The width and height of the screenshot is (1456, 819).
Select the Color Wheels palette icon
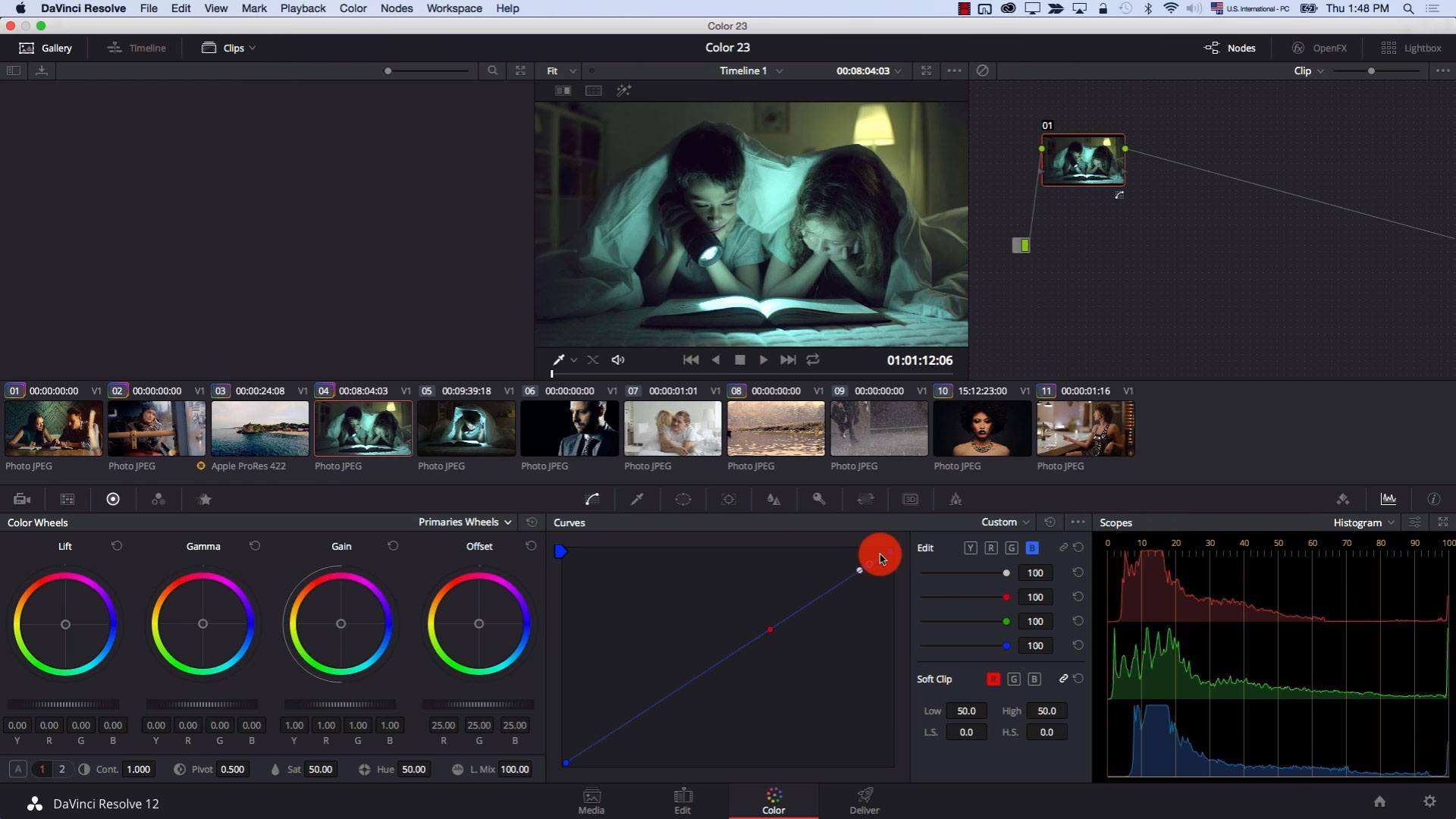pyautogui.click(x=113, y=499)
